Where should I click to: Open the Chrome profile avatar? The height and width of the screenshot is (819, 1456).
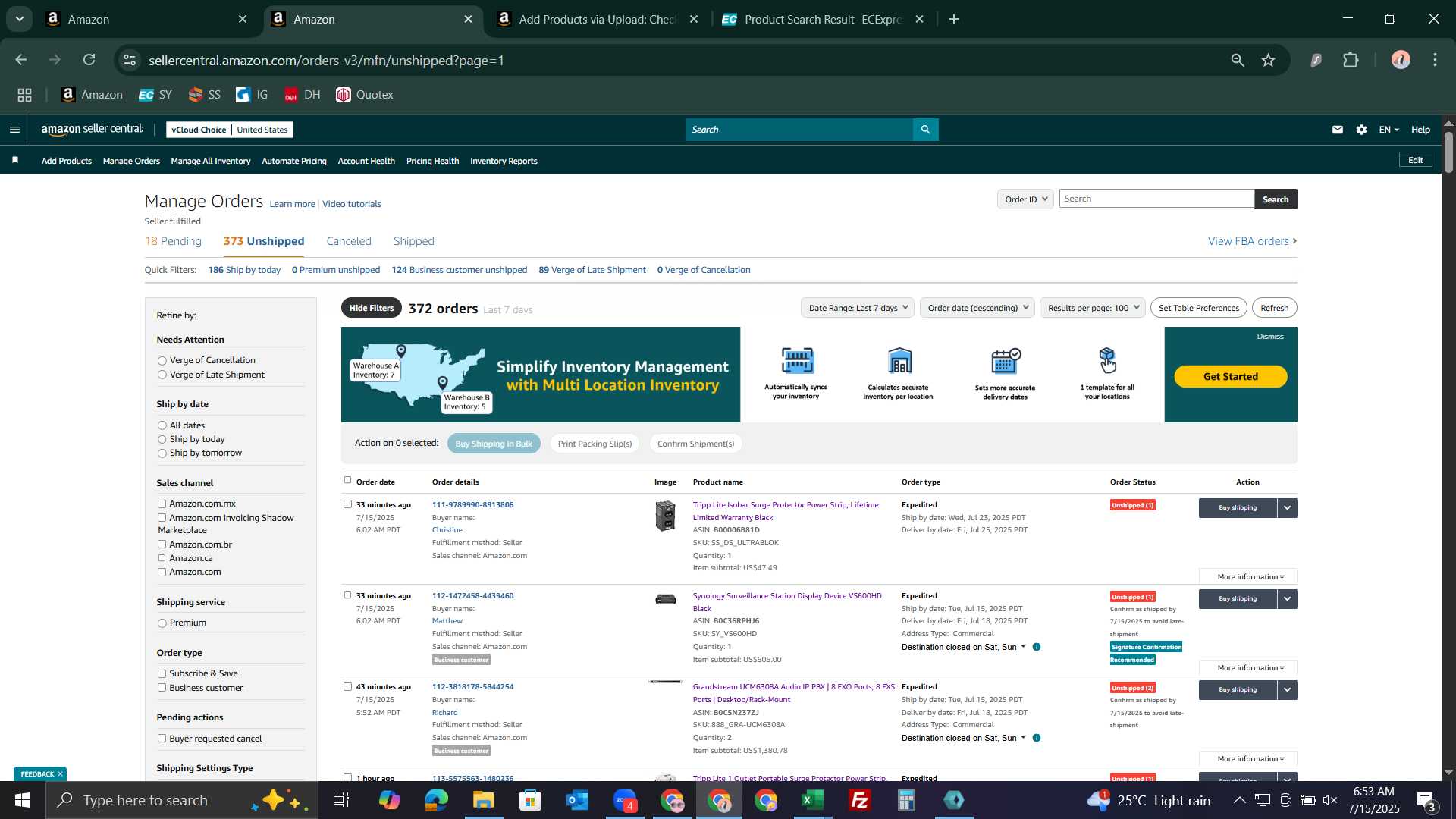point(1401,60)
